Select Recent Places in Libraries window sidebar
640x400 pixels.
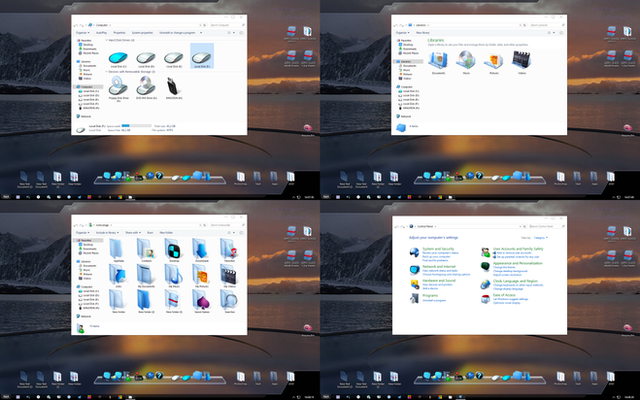pyautogui.click(x=408, y=53)
